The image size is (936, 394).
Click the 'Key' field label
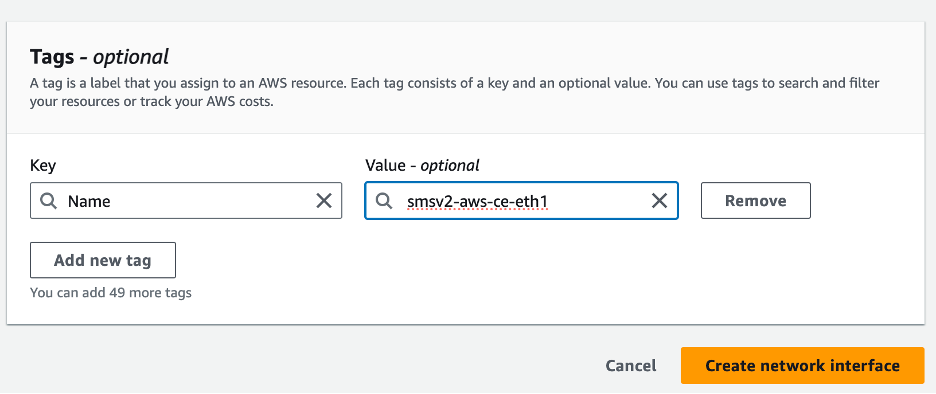43,165
